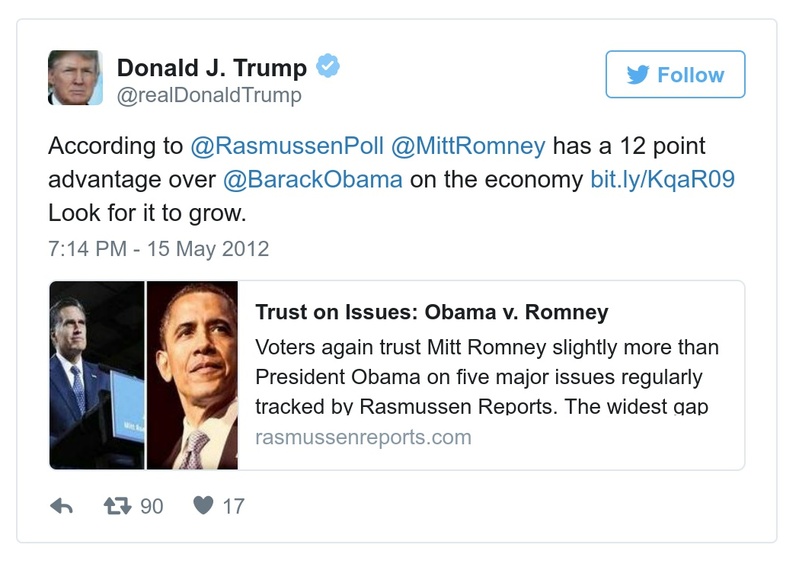Visit rasmussenreports.com domain link

[363, 438]
